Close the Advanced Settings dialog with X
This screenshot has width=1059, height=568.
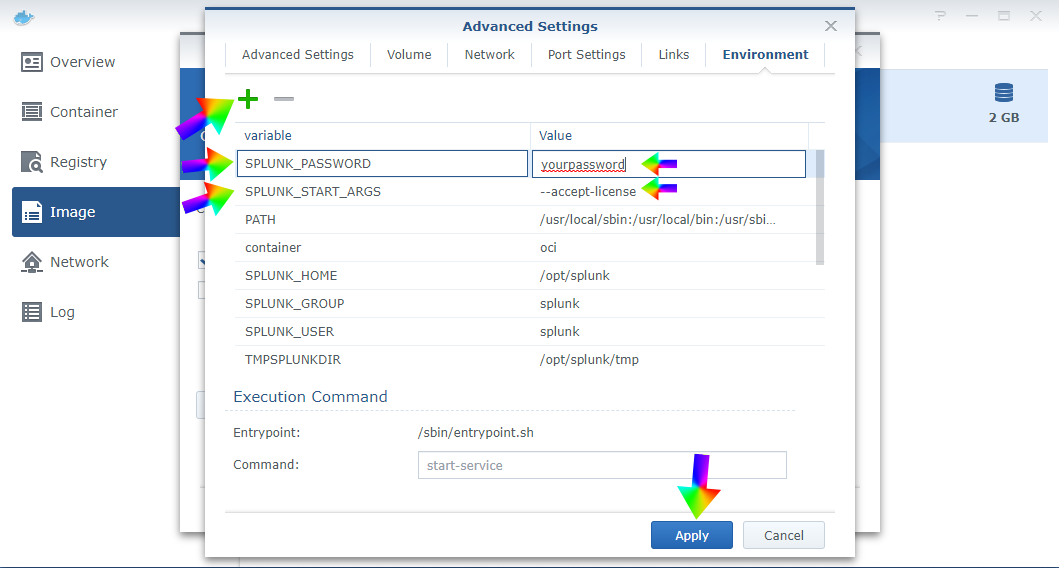[x=831, y=26]
